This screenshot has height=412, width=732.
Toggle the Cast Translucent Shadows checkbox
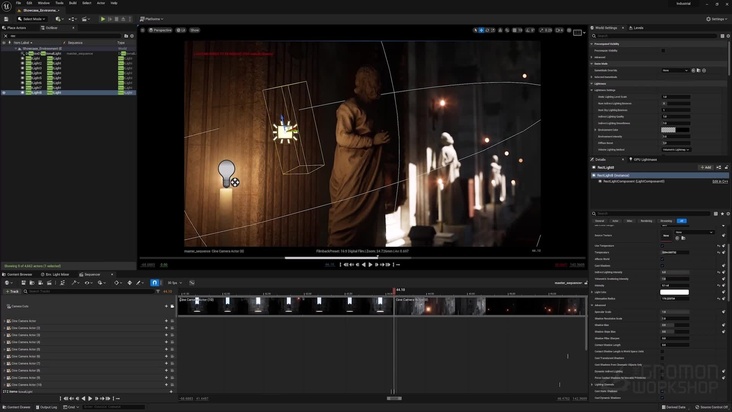(x=662, y=358)
